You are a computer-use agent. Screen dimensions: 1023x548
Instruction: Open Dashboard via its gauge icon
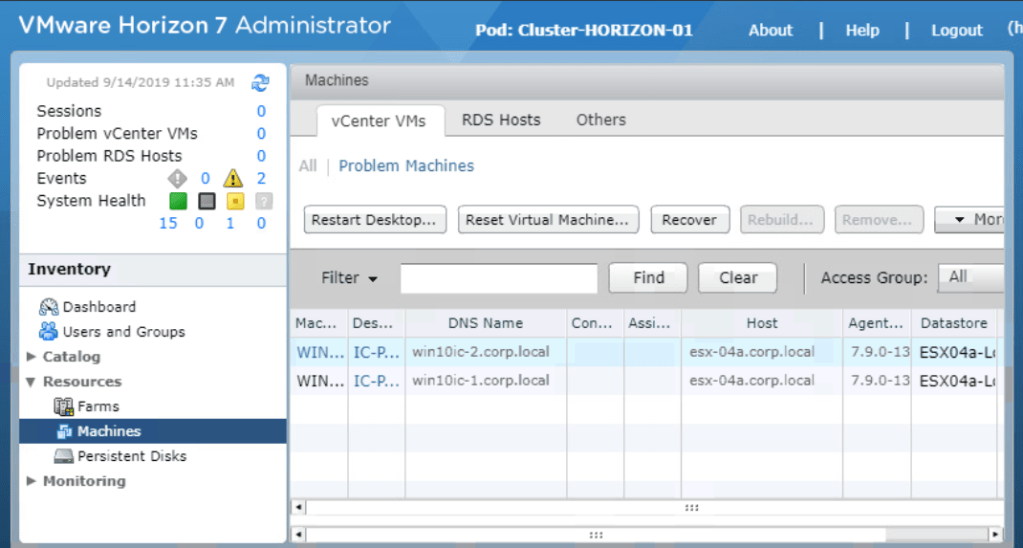[48, 307]
